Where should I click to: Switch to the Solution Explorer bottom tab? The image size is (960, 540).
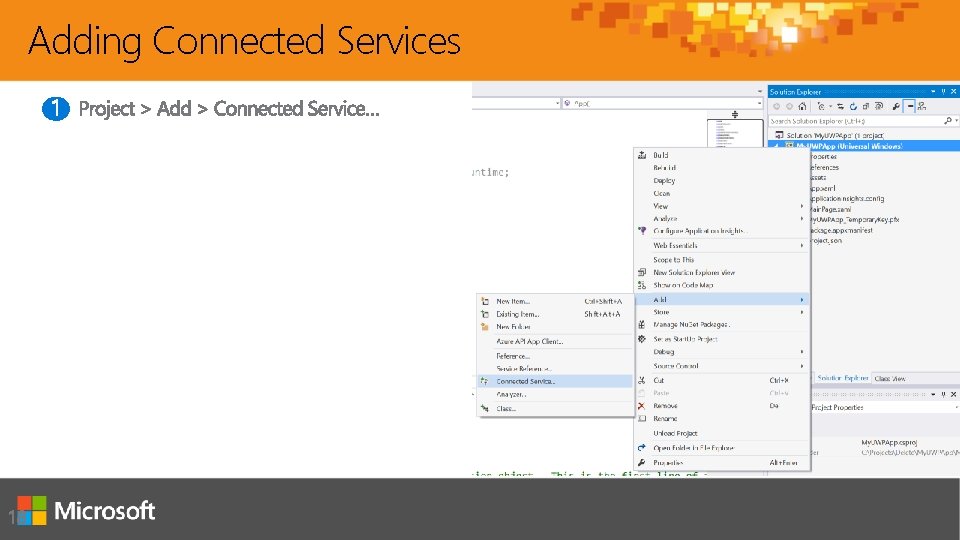tap(842, 378)
